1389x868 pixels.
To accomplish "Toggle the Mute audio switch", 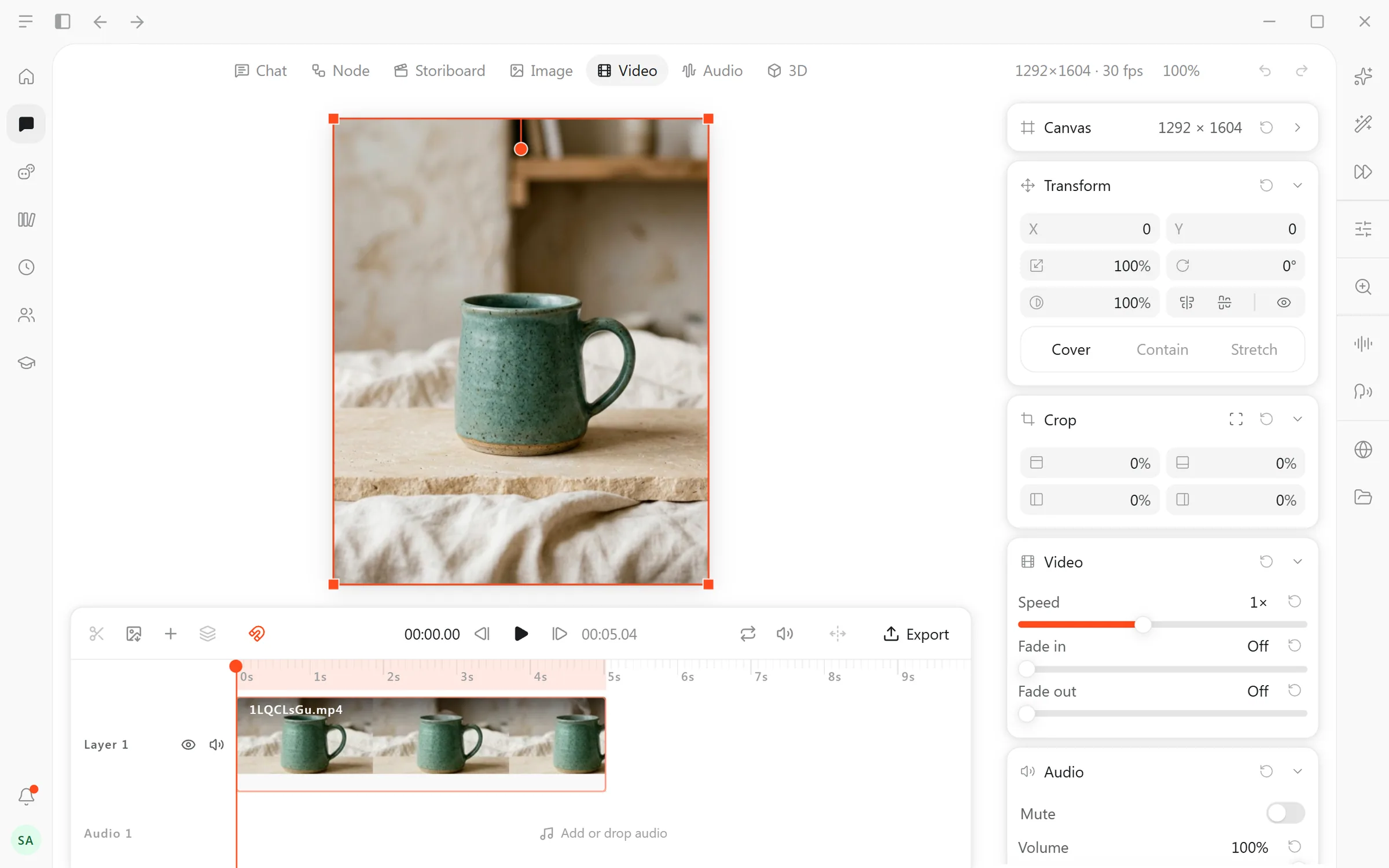I will point(1285,813).
